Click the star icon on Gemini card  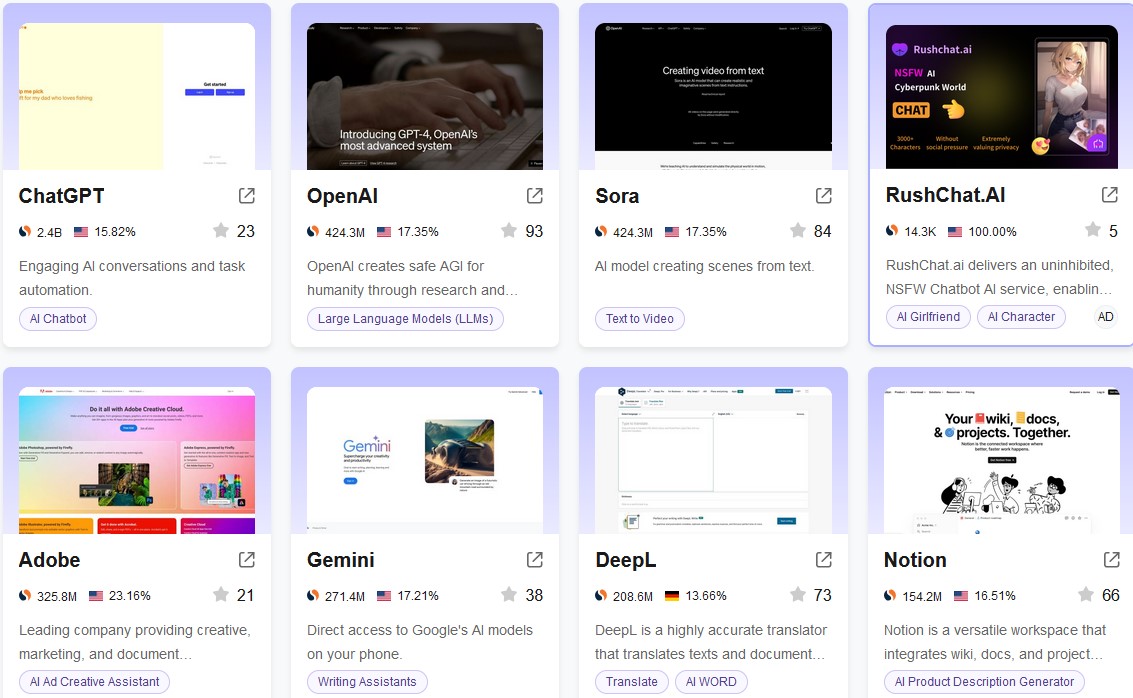[x=509, y=594]
